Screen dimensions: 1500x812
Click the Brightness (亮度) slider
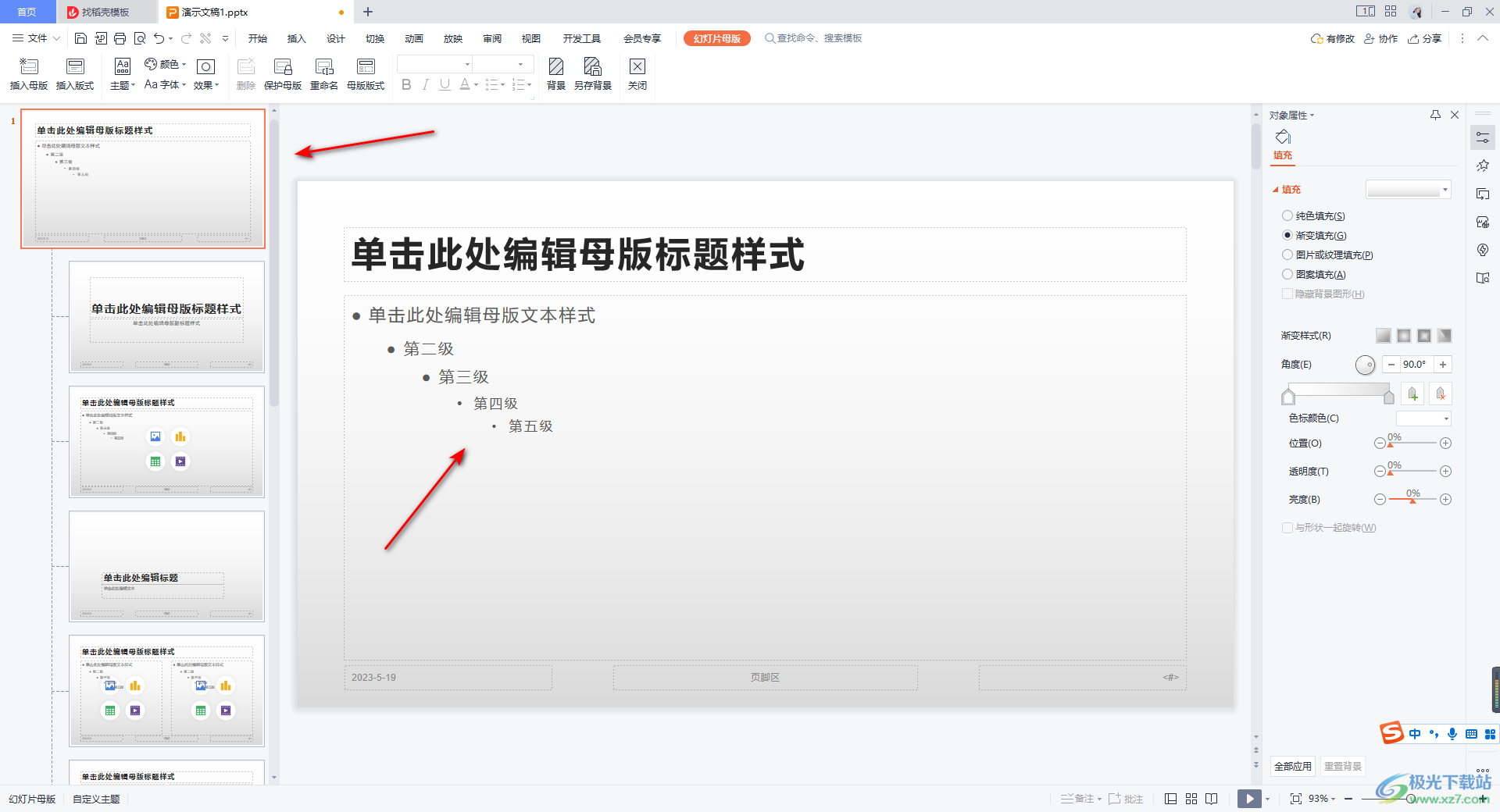click(1412, 499)
